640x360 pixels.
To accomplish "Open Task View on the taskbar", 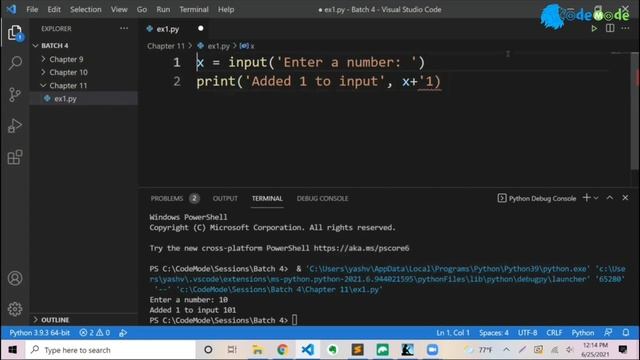I will point(232,350).
